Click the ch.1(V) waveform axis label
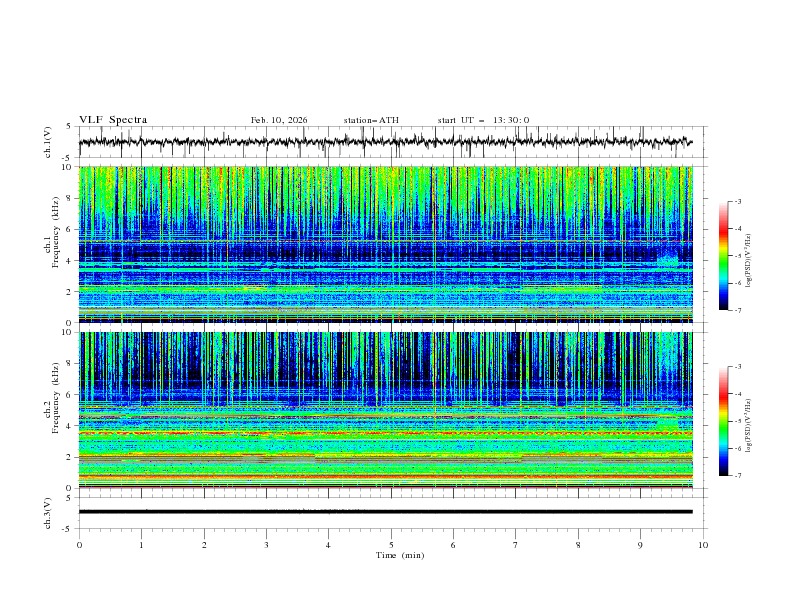Screen dimensions: 792x612 click(x=49, y=142)
